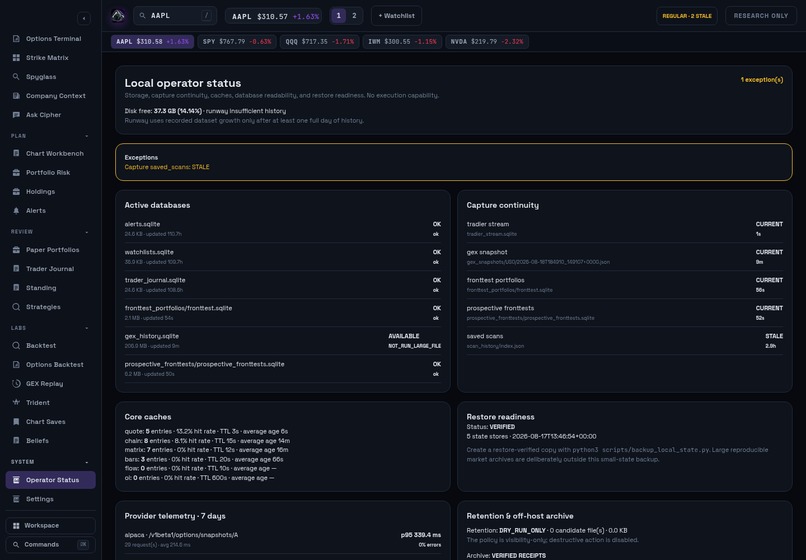Click the Chart Workbench icon
This screenshot has width=806, height=560.
(x=16, y=153)
